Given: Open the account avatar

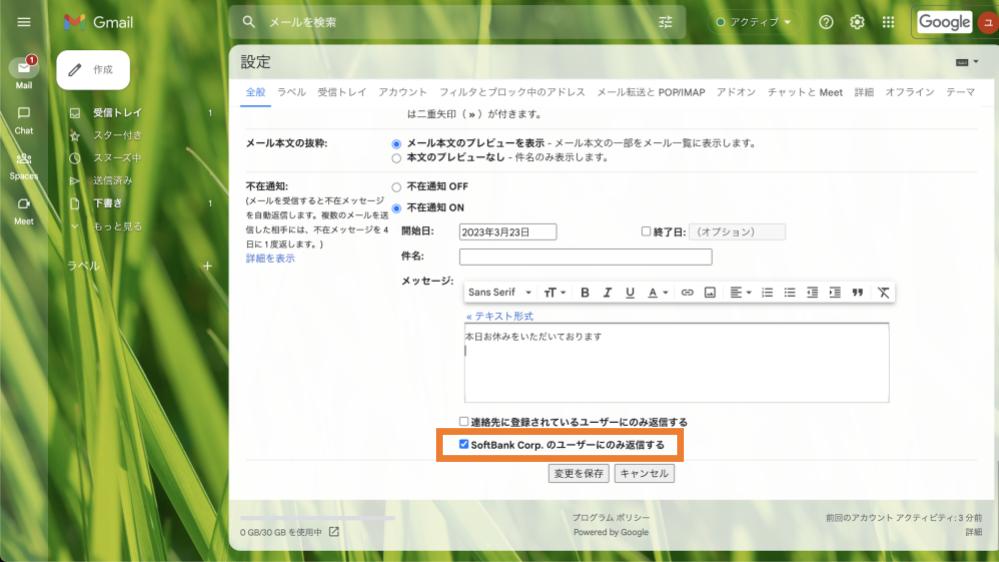Looking at the screenshot, I should tap(988, 23).
